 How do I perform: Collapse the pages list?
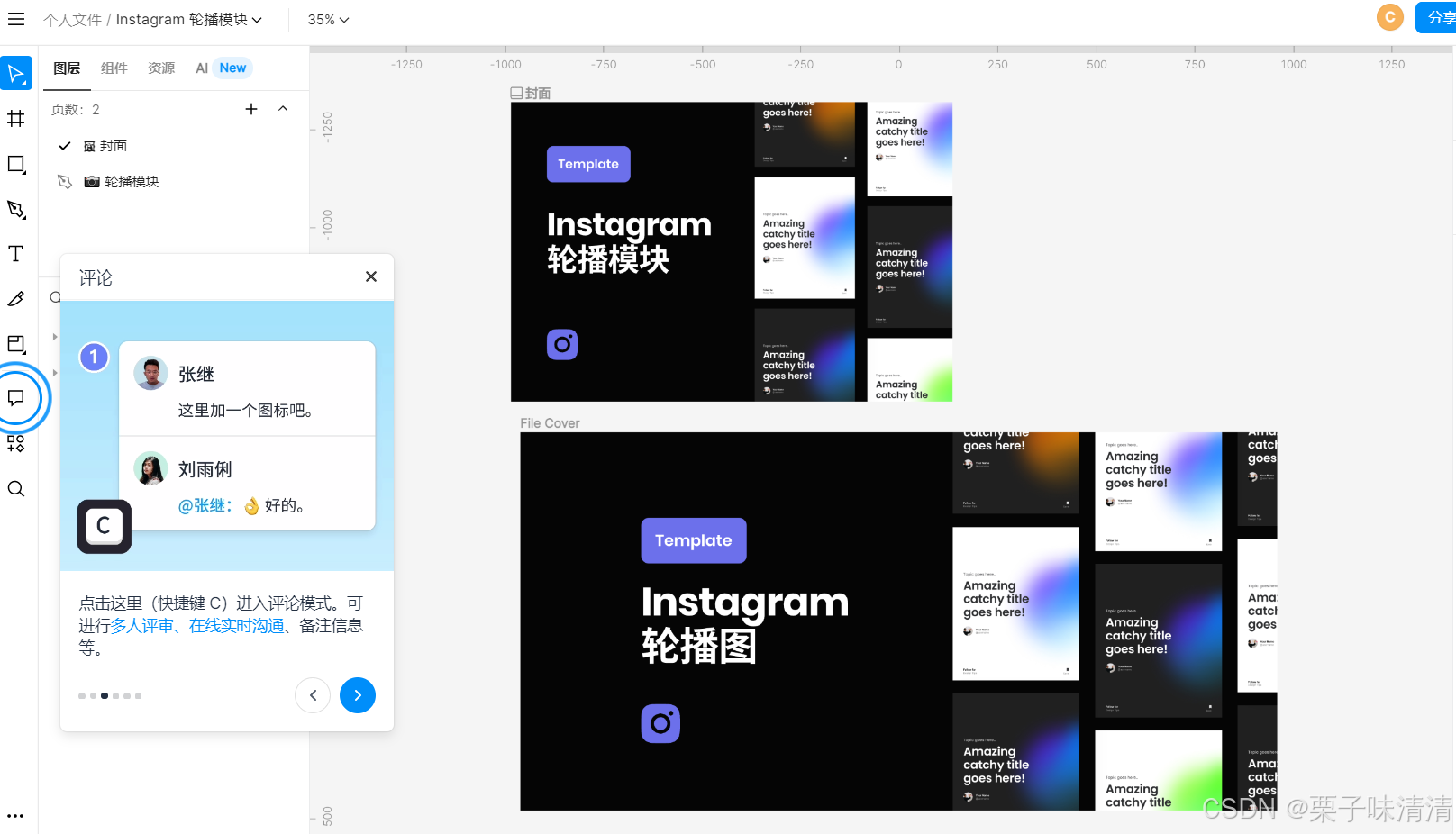[283, 109]
